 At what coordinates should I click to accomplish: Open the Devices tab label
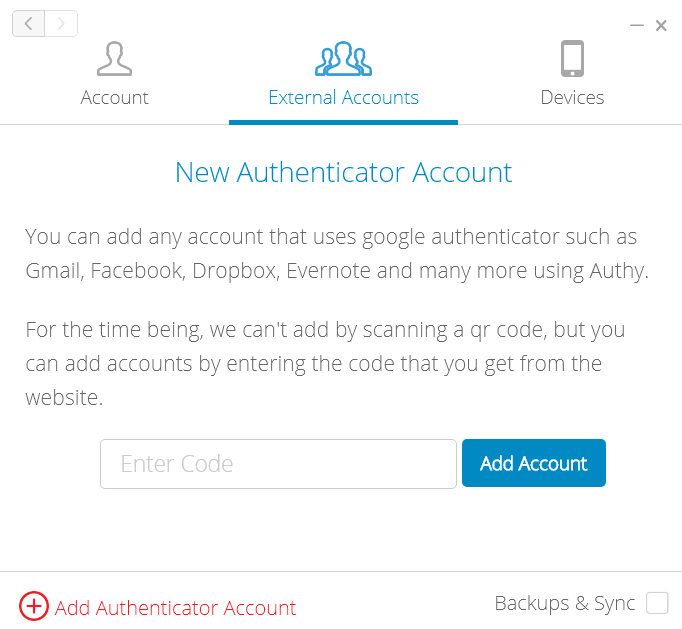click(572, 97)
